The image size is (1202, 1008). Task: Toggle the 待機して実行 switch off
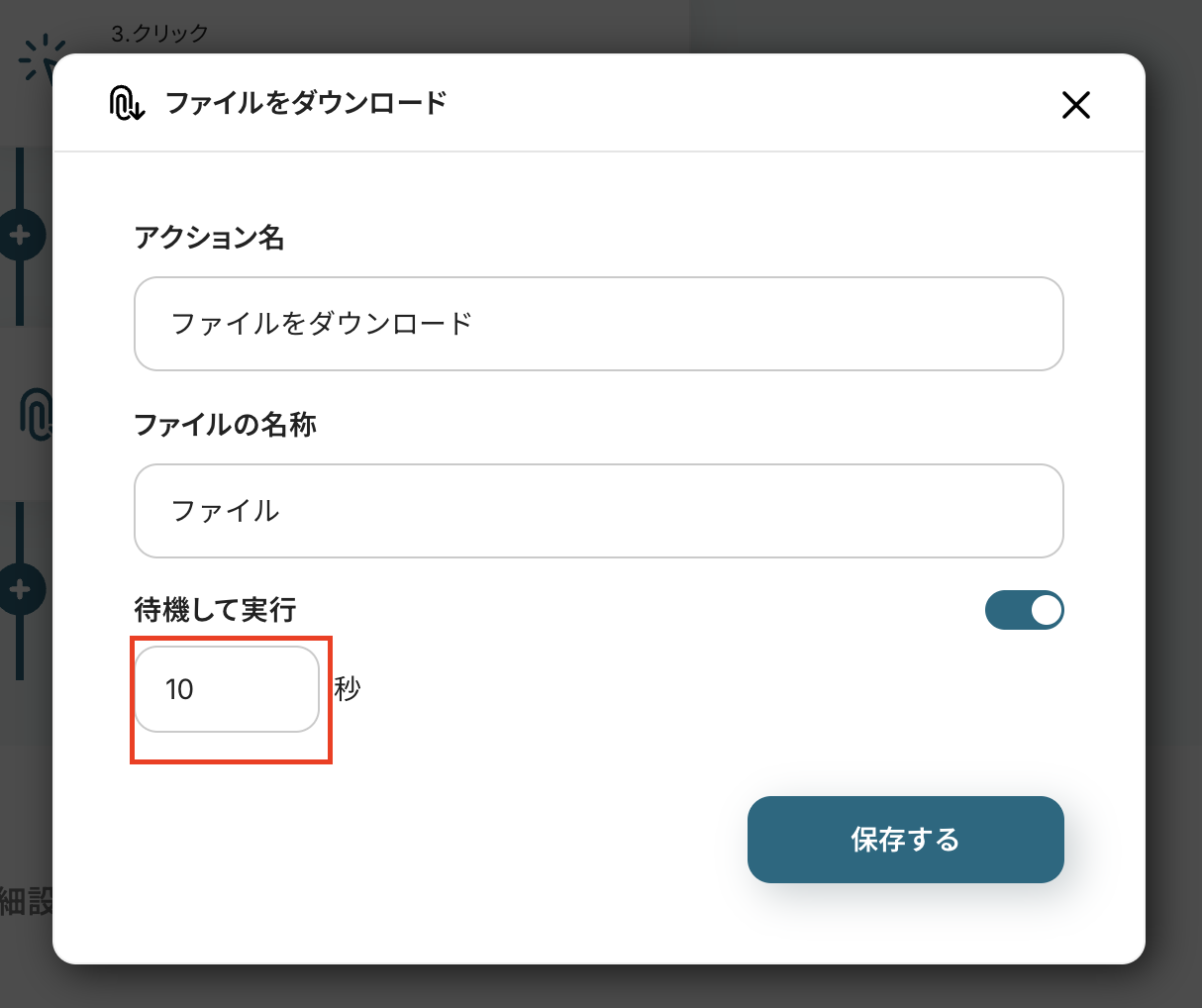tap(1024, 610)
